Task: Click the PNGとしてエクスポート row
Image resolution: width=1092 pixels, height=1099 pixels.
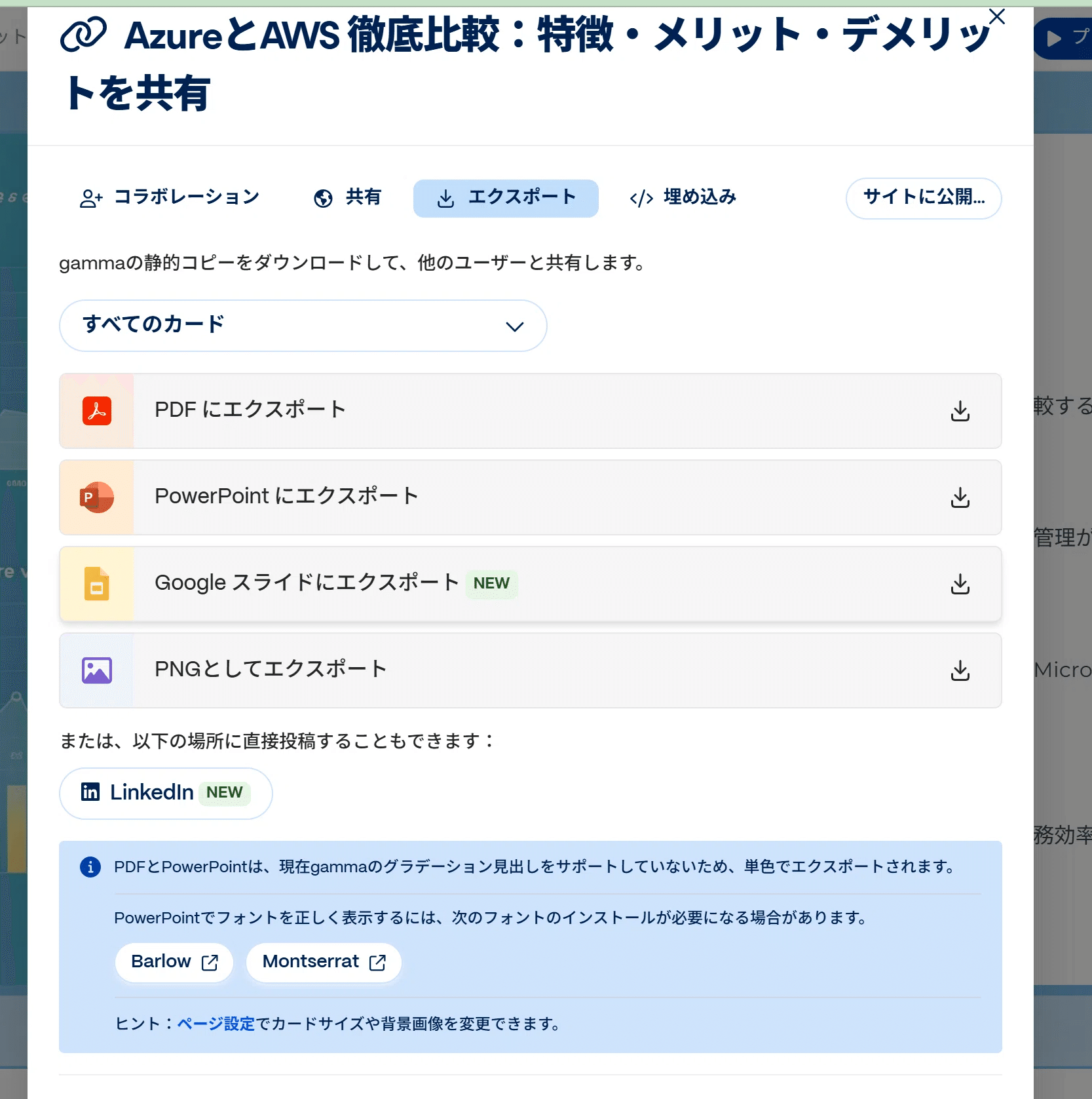Action: click(531, 670)
